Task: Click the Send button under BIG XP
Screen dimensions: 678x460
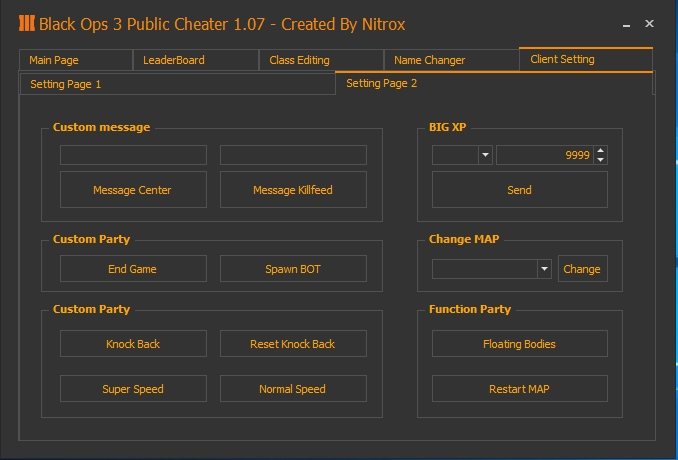Action: (x=520, y=190)
